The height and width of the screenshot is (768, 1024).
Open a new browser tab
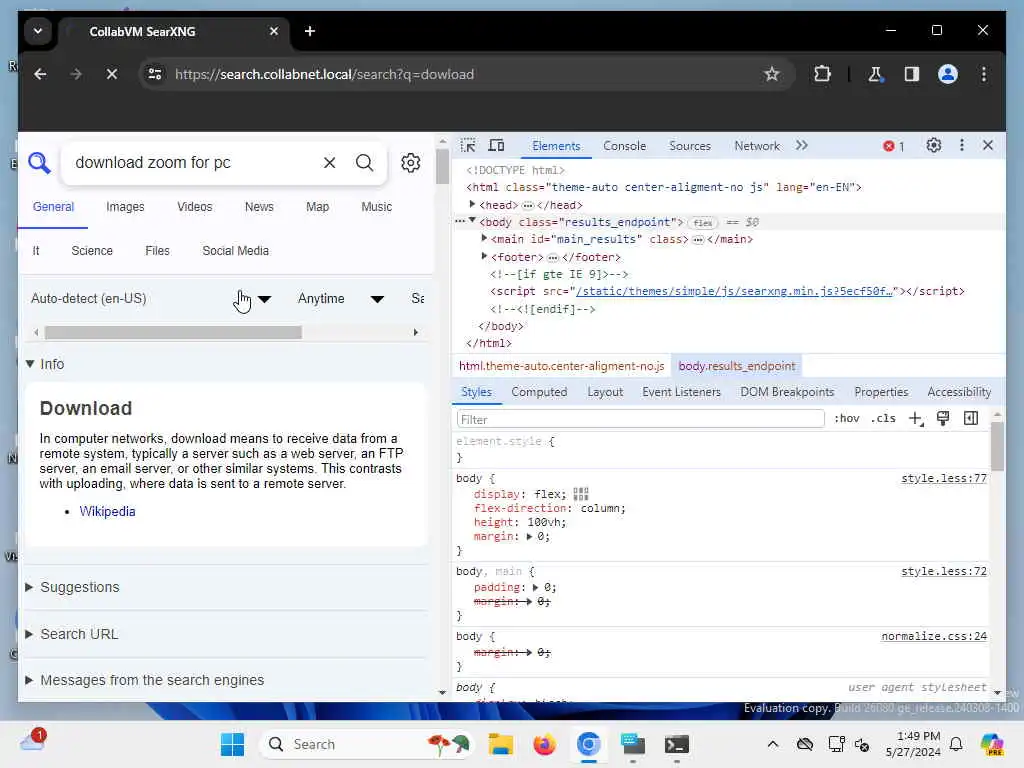(310, 31)
